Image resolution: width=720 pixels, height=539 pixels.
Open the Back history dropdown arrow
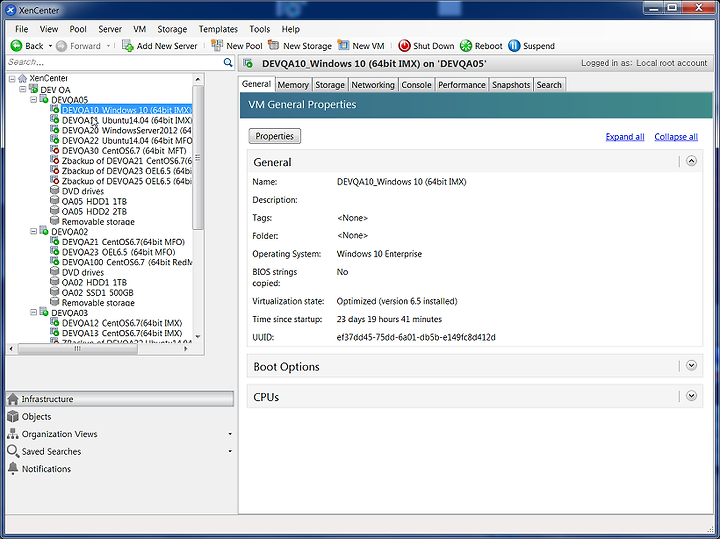click(x=50, y=46)
